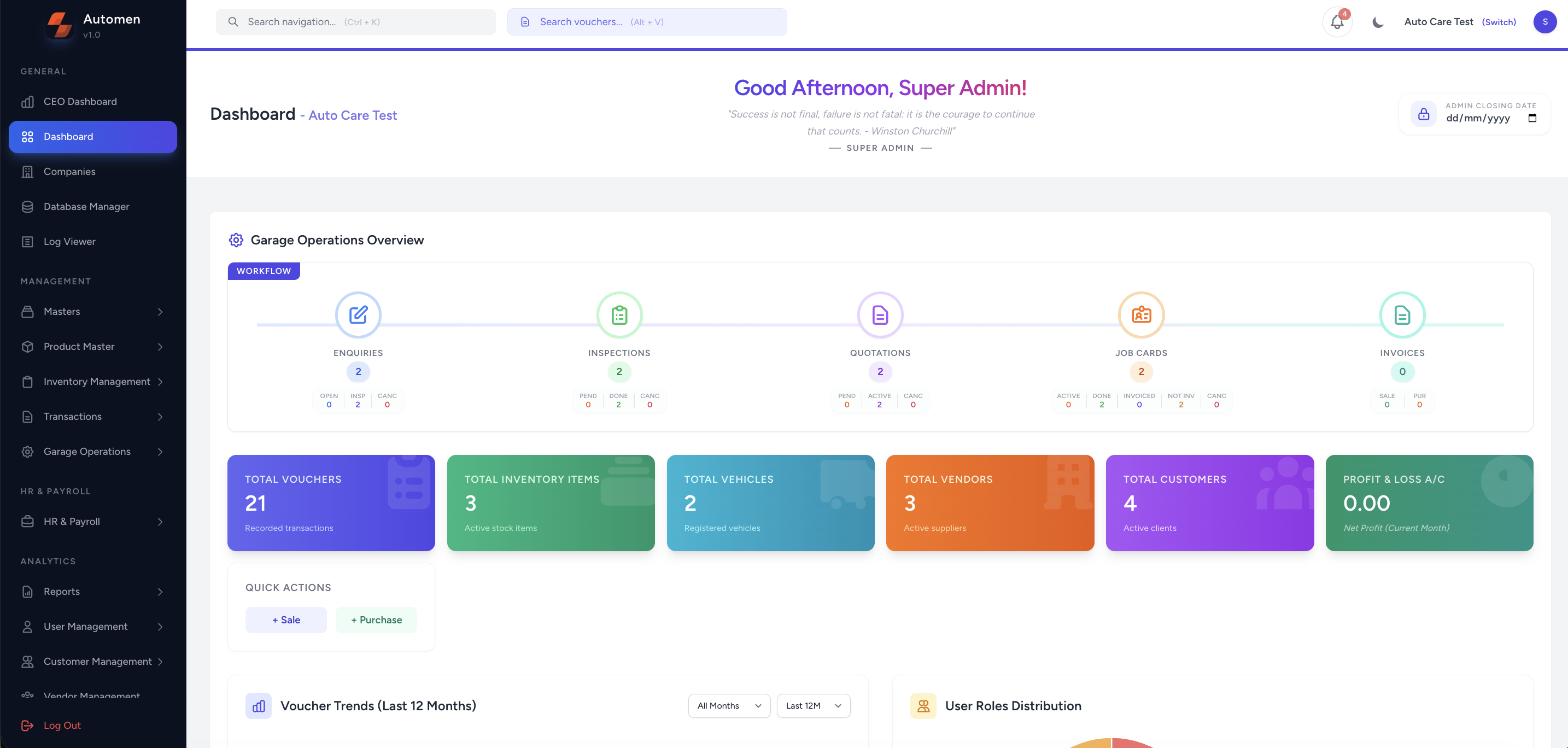Screen dimensions: 1568x748
Task: Click the Log Viewer list icon
Action: tap(27, 242)
